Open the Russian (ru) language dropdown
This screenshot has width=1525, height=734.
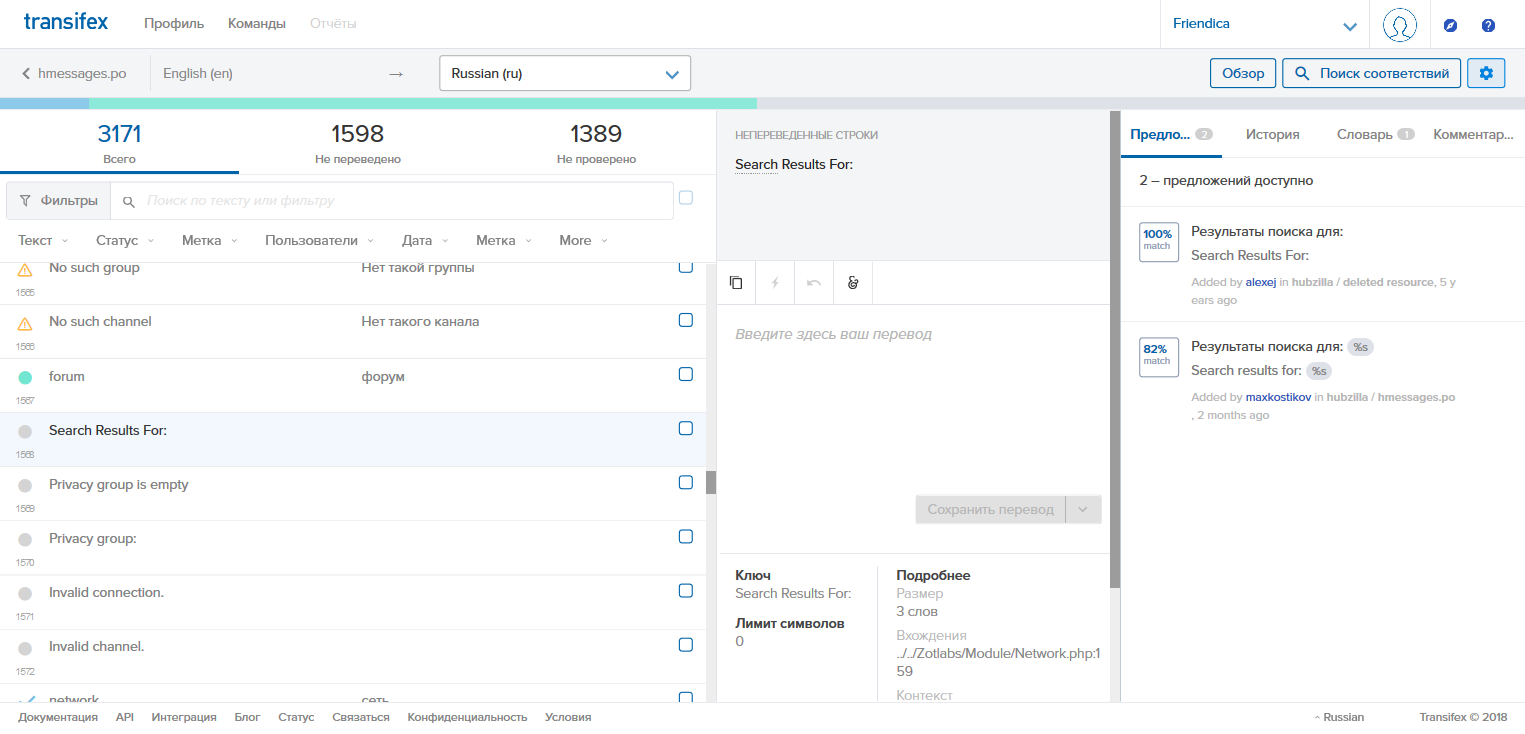click(565, 73)
